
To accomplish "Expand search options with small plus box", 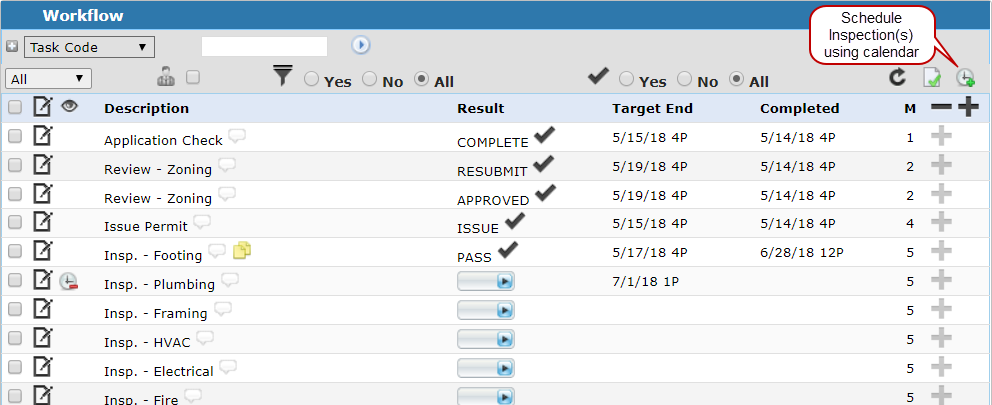I will pyautogui.click(x=12, y=46).
